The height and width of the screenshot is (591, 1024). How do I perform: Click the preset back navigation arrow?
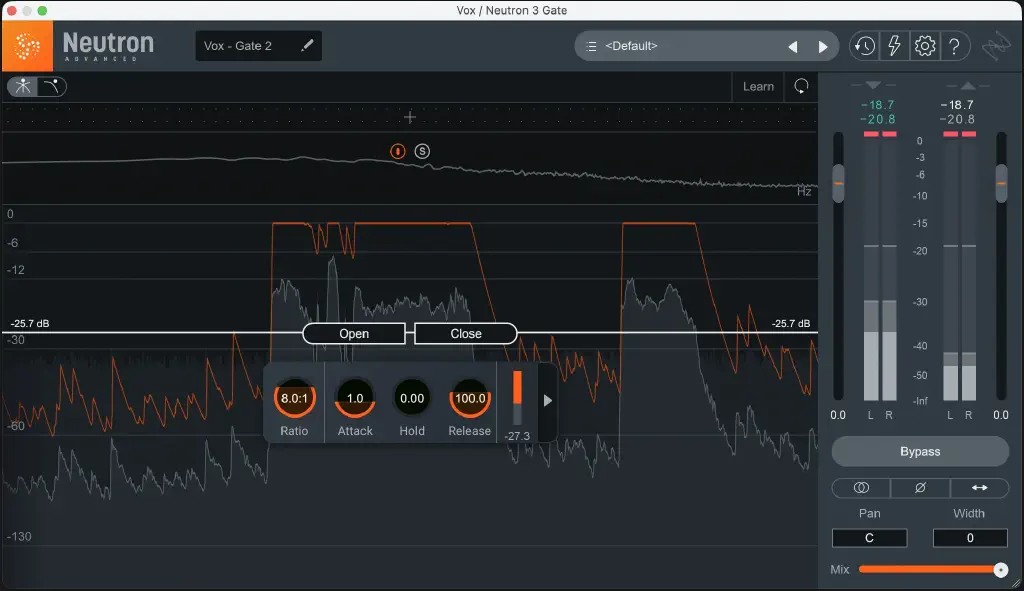click(x=793, y=45)
